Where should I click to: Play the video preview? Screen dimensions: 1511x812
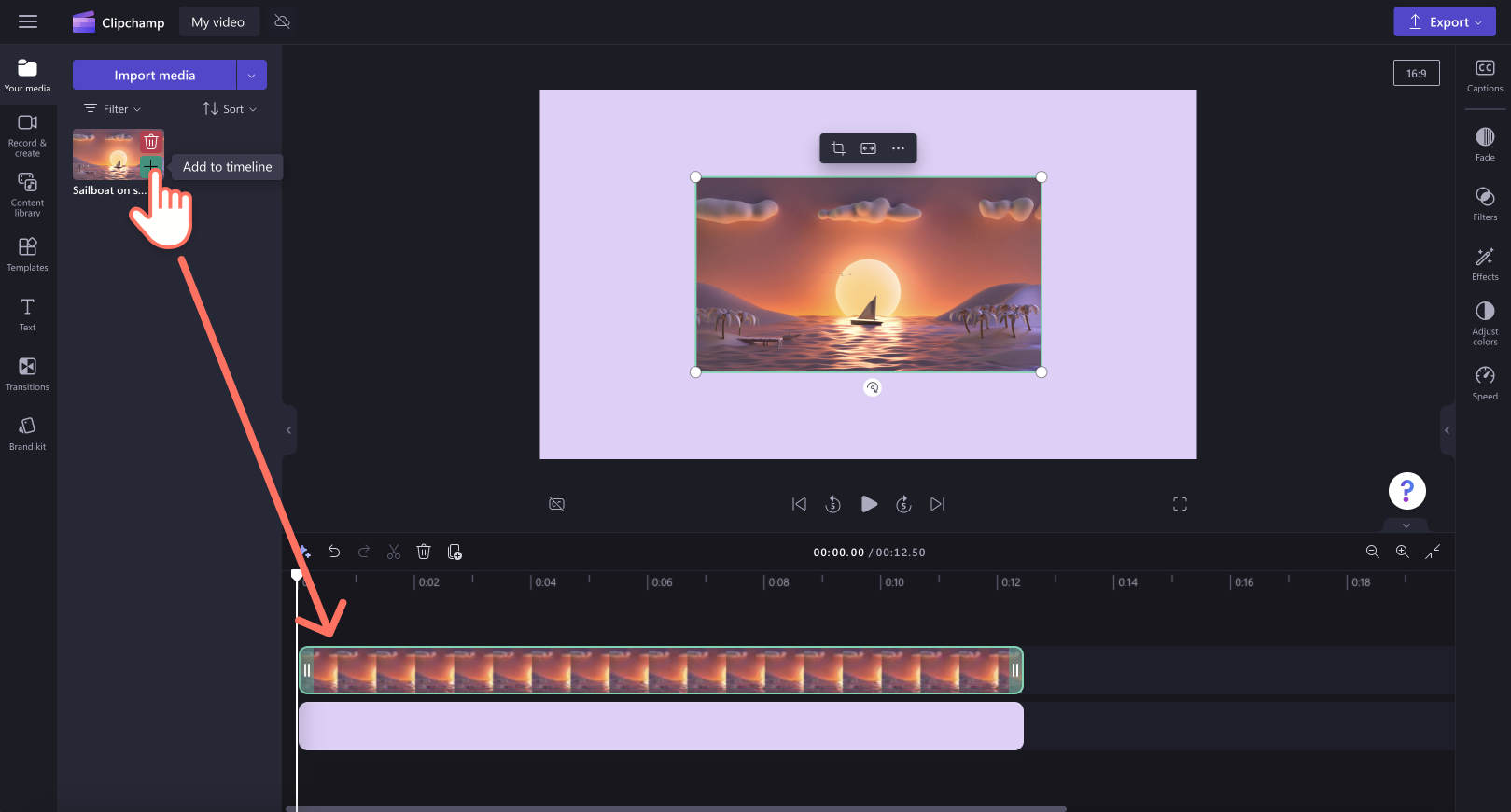[x=869, y=504]
